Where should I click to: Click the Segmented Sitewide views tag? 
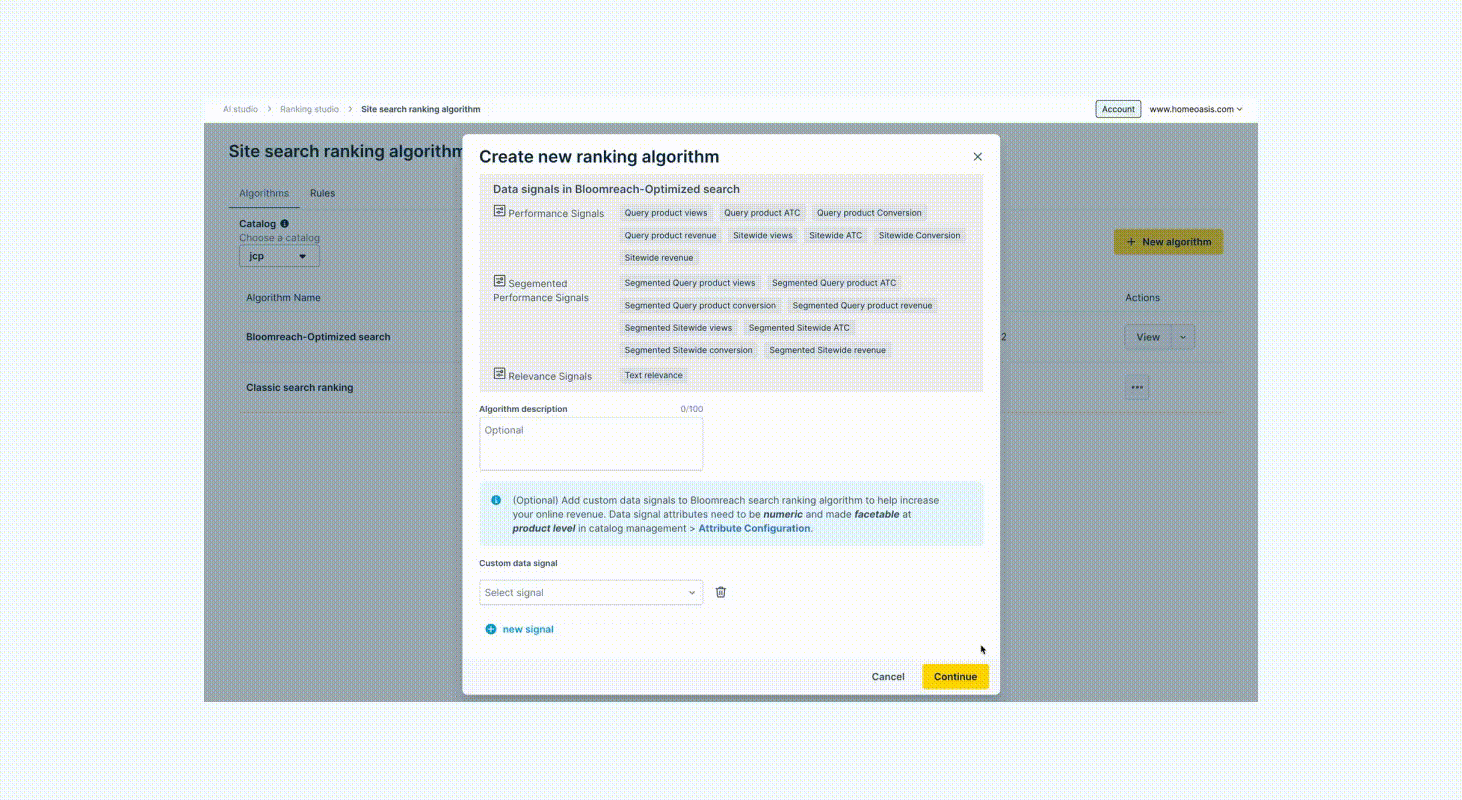pyautogui.click(x=678, y=328)
